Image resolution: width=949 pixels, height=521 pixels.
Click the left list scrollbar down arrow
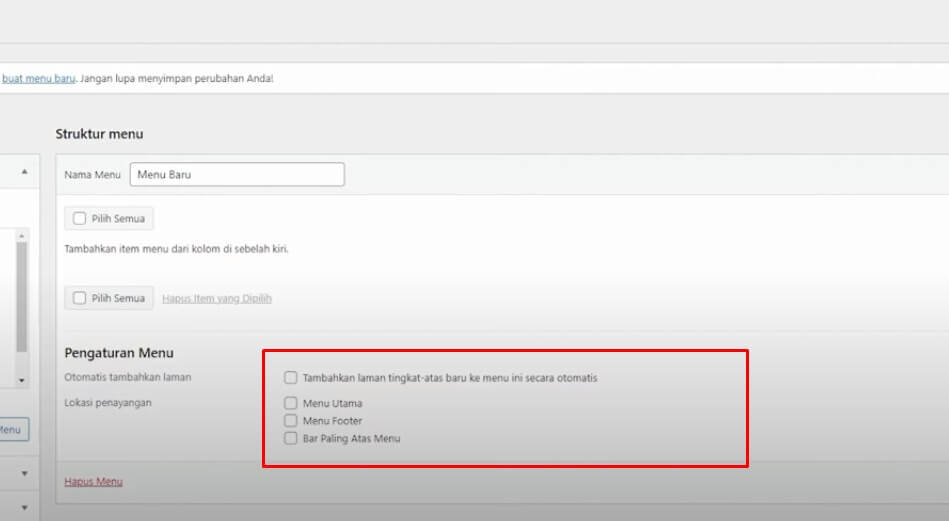(22, 381)
